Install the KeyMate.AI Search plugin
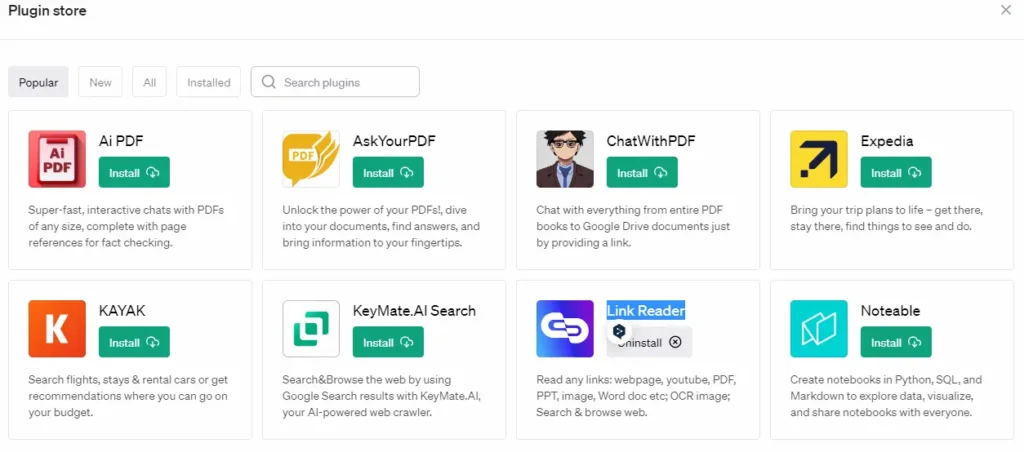1024x452 pixels. (388, 342)
